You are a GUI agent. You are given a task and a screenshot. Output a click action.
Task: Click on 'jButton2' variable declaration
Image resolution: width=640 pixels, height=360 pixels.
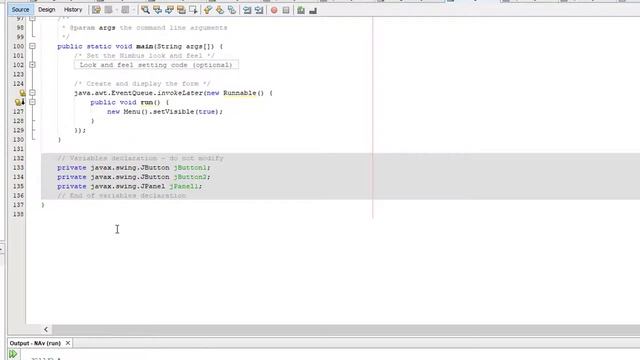click(x=190, y=177)
